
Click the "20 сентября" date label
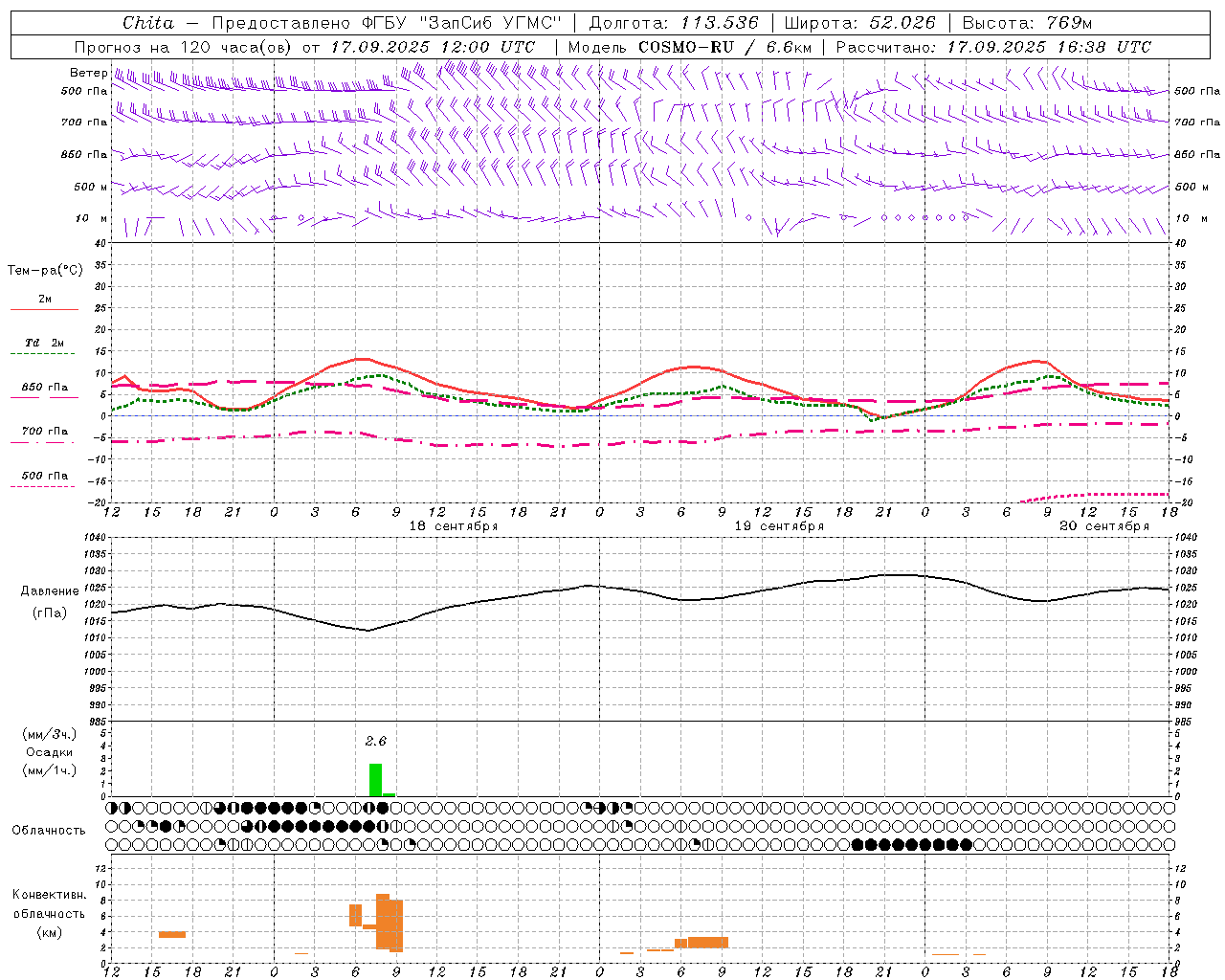coord(1104,526)
